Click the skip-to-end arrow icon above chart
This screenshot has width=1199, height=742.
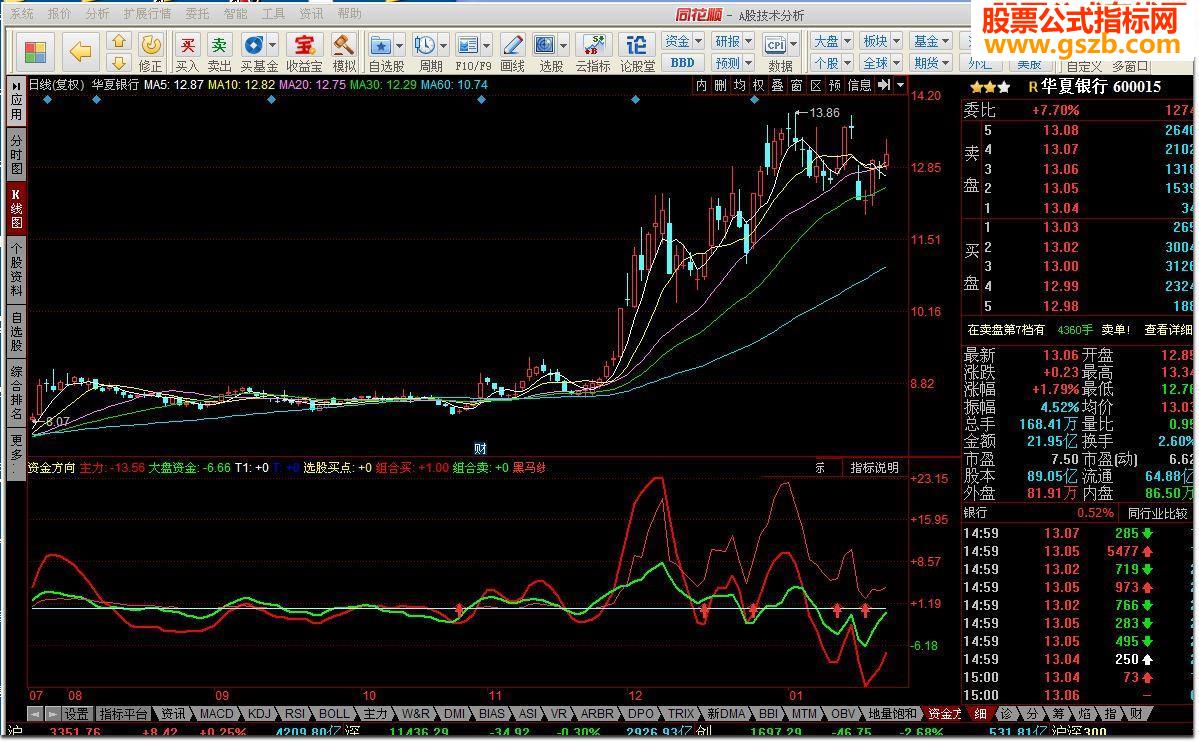(x=884, y=85)
